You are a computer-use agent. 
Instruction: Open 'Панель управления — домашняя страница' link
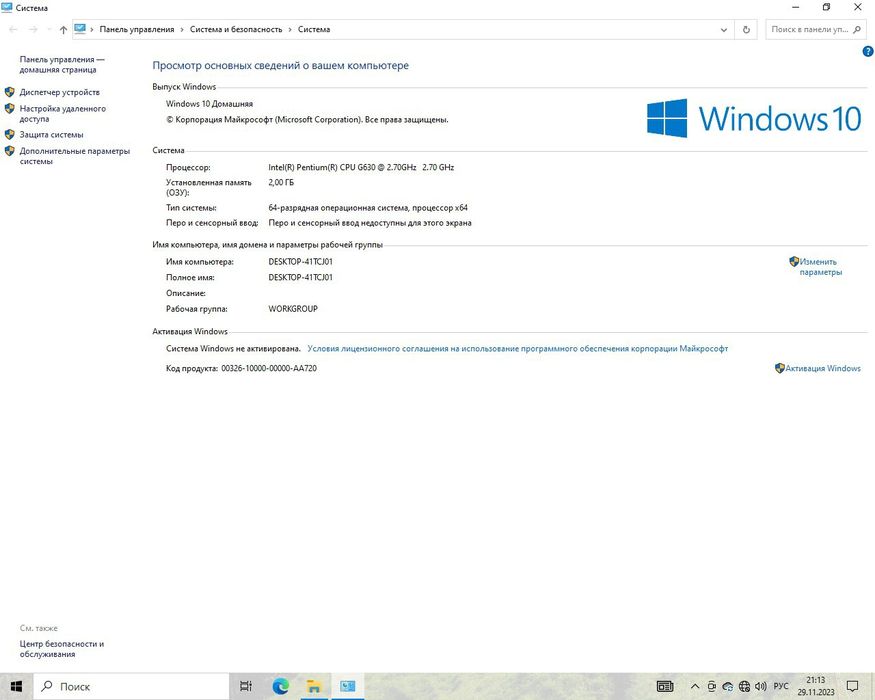click(62, 65)
